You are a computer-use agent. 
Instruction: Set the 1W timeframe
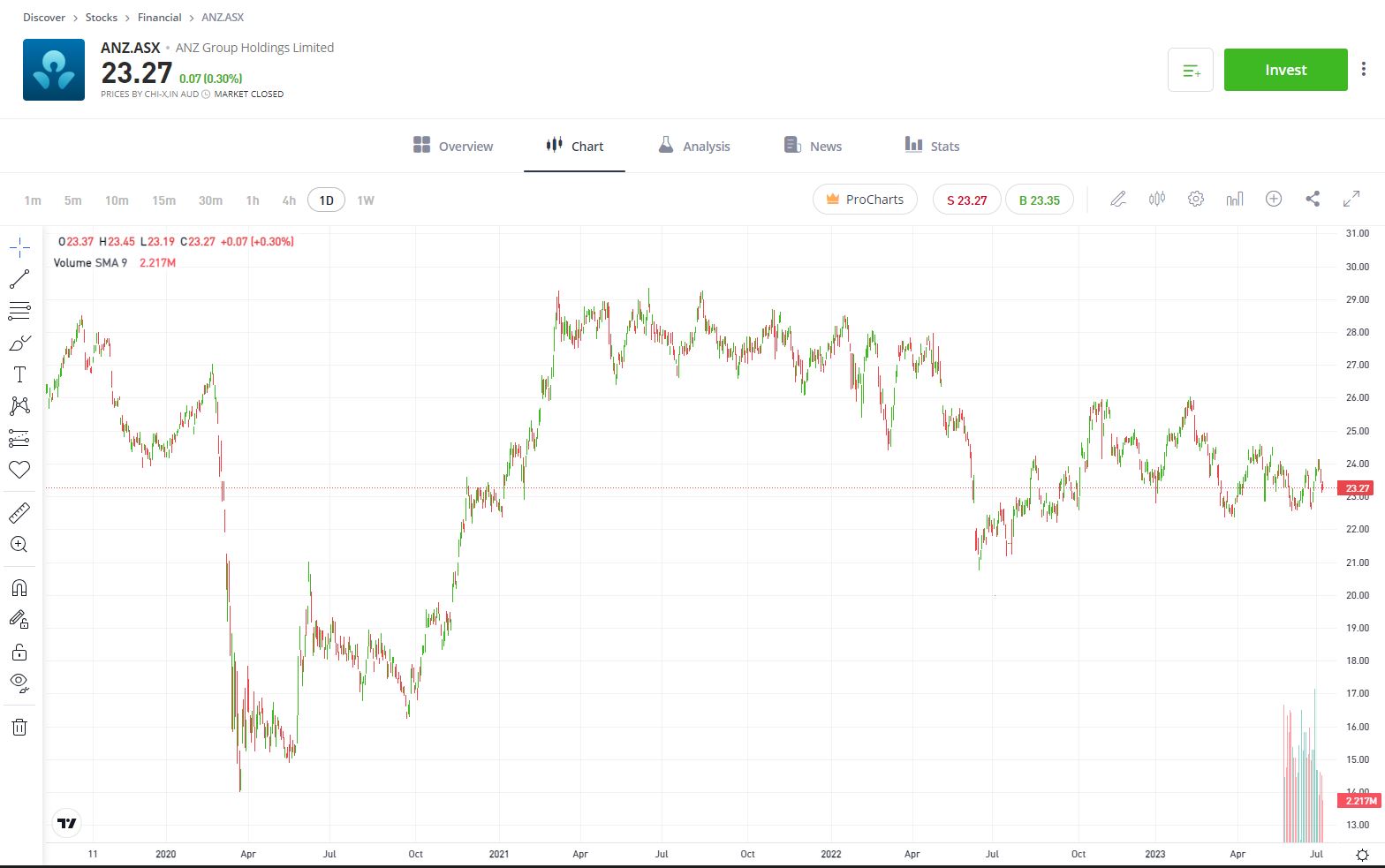(x=366, y=200)
